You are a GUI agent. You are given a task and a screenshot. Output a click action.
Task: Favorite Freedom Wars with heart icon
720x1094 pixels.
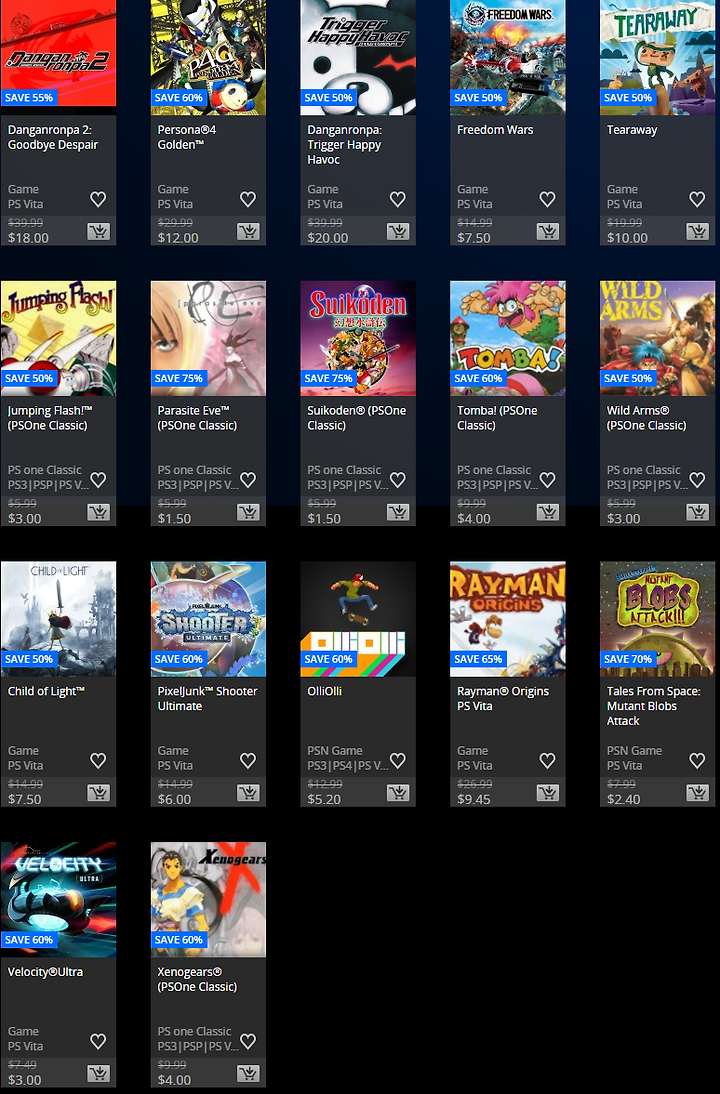click(x=548, y=200)
